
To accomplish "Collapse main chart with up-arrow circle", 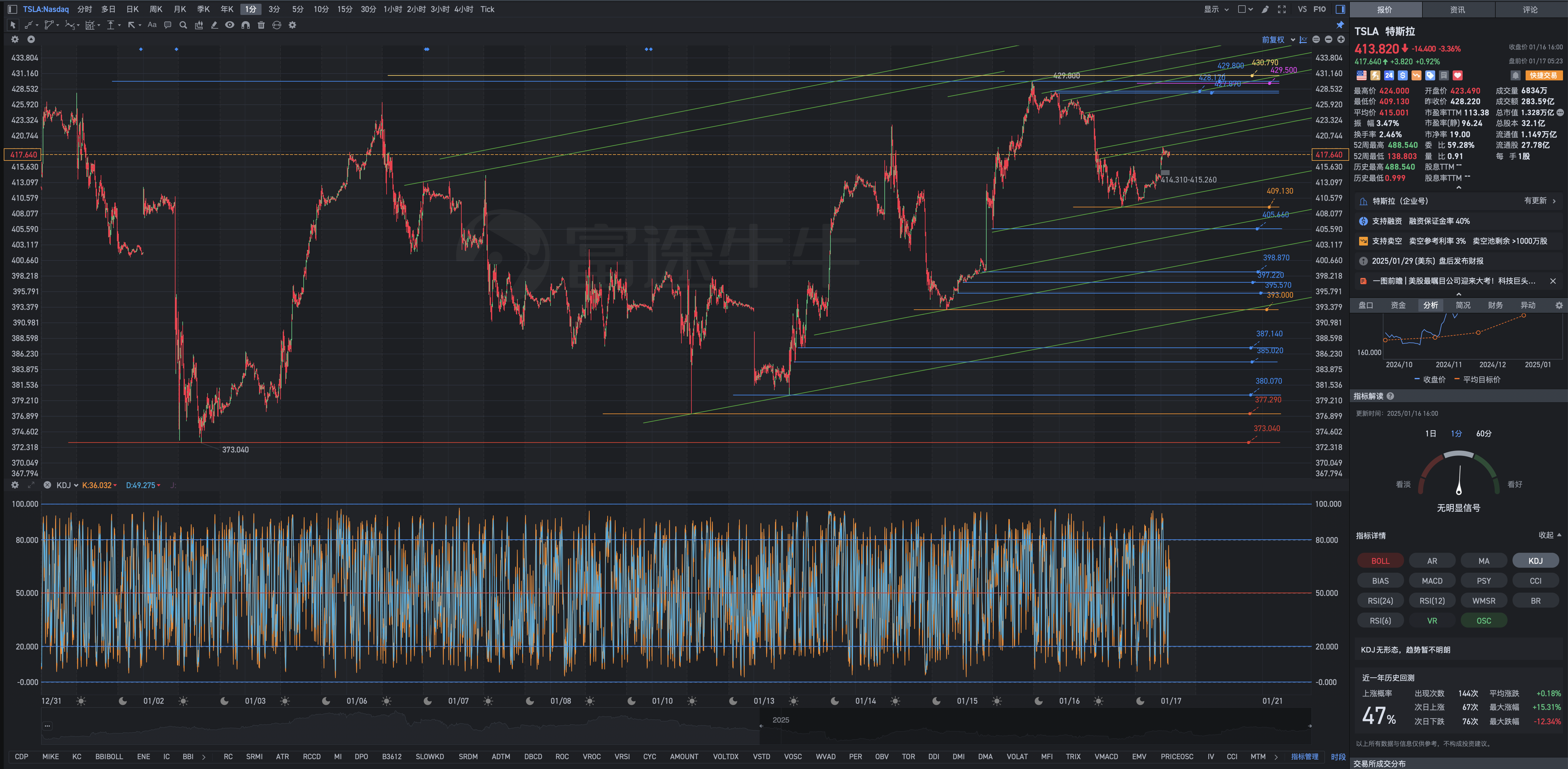I will pos(31,40).
